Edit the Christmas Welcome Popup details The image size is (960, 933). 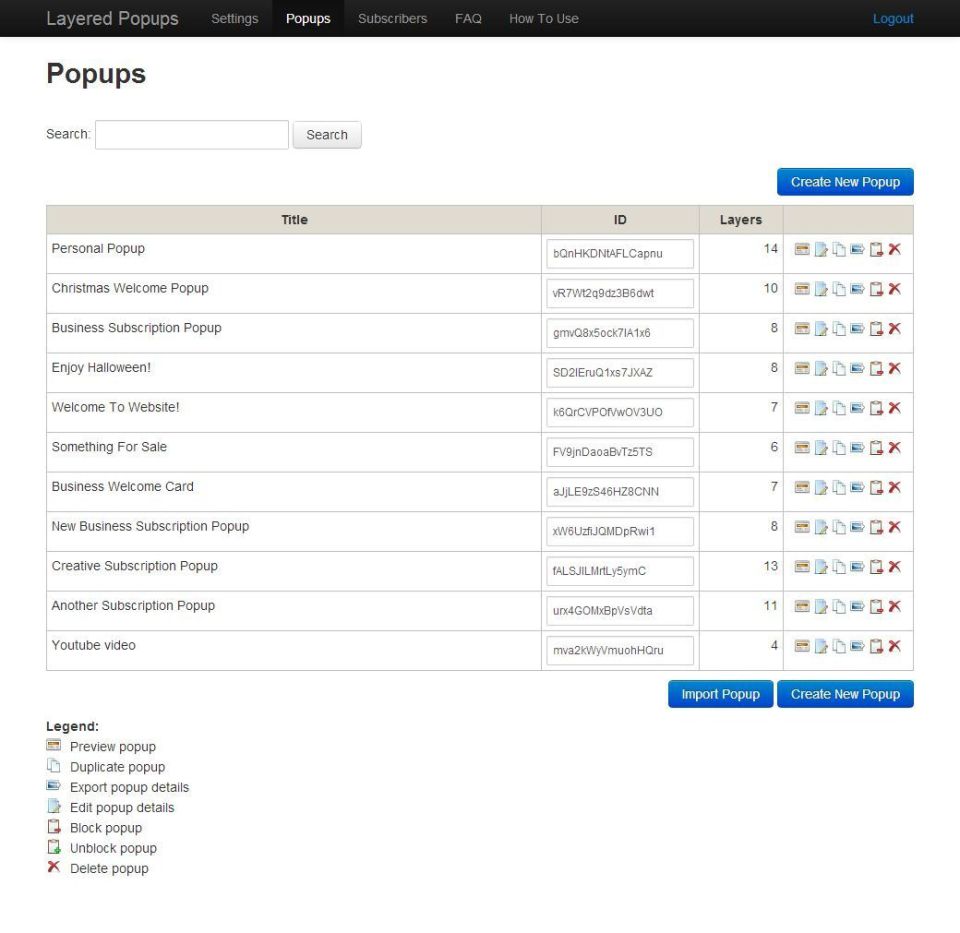pos(821,289)
